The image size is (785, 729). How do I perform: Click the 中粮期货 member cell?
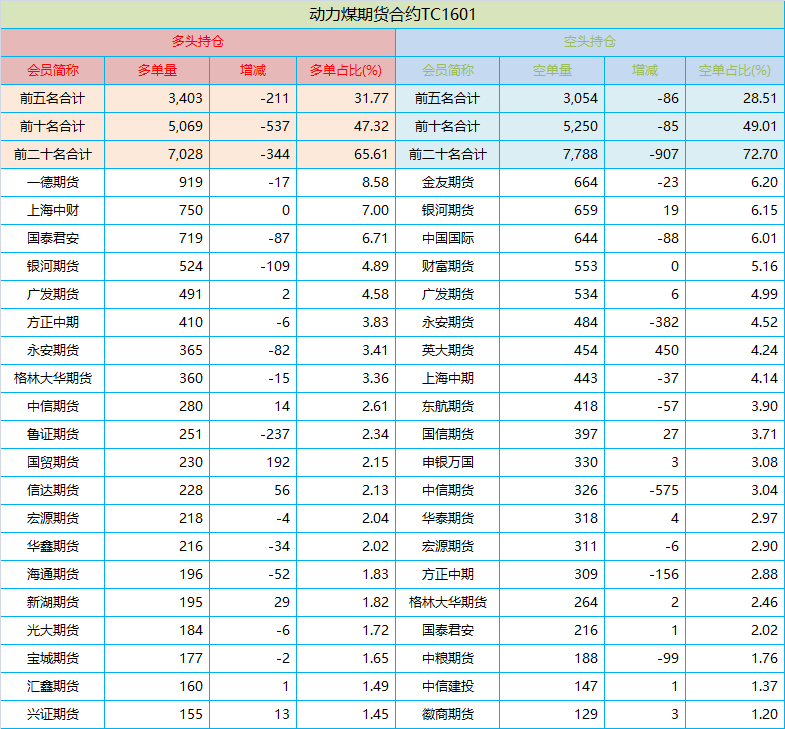pyautogui.click(x=448, y=658)
